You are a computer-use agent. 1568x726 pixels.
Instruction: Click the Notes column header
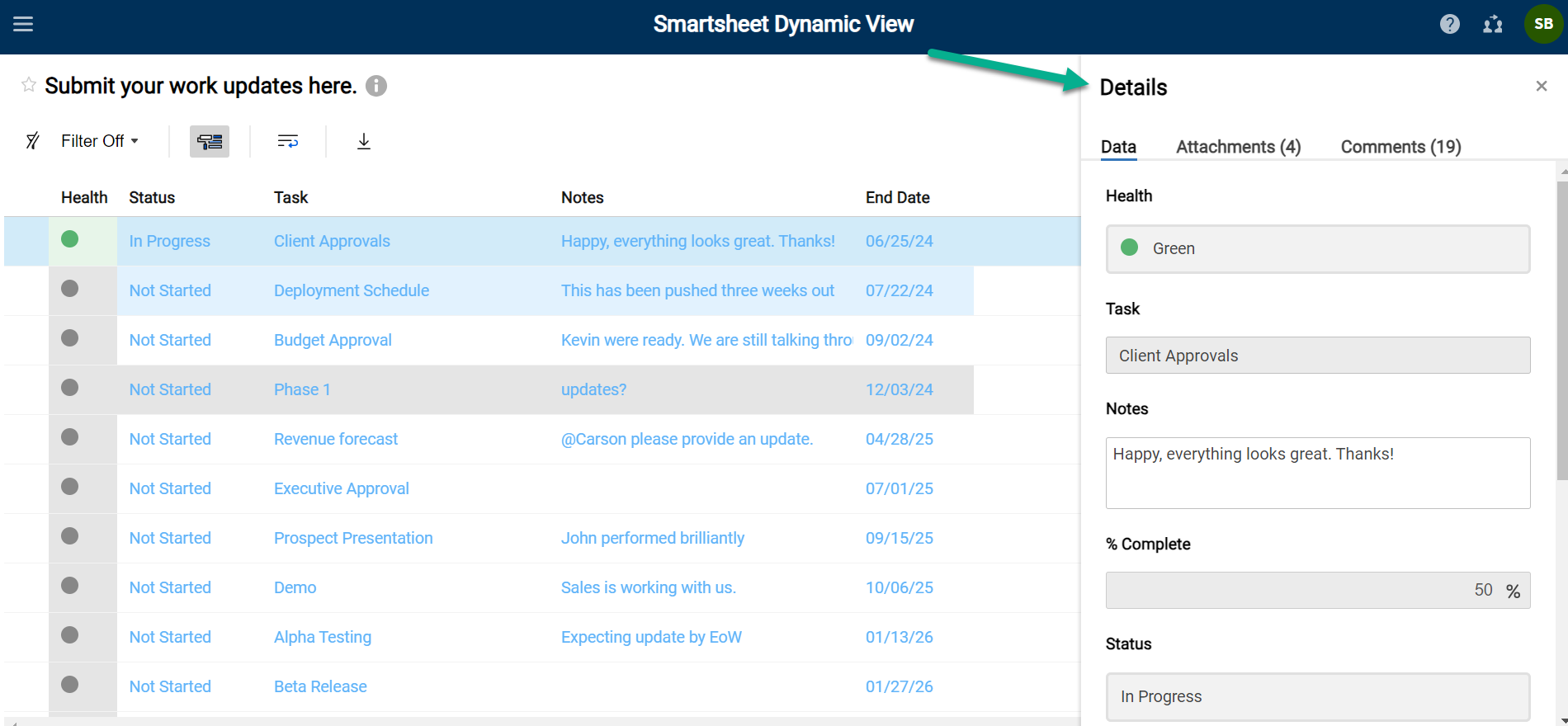(582, 197)
